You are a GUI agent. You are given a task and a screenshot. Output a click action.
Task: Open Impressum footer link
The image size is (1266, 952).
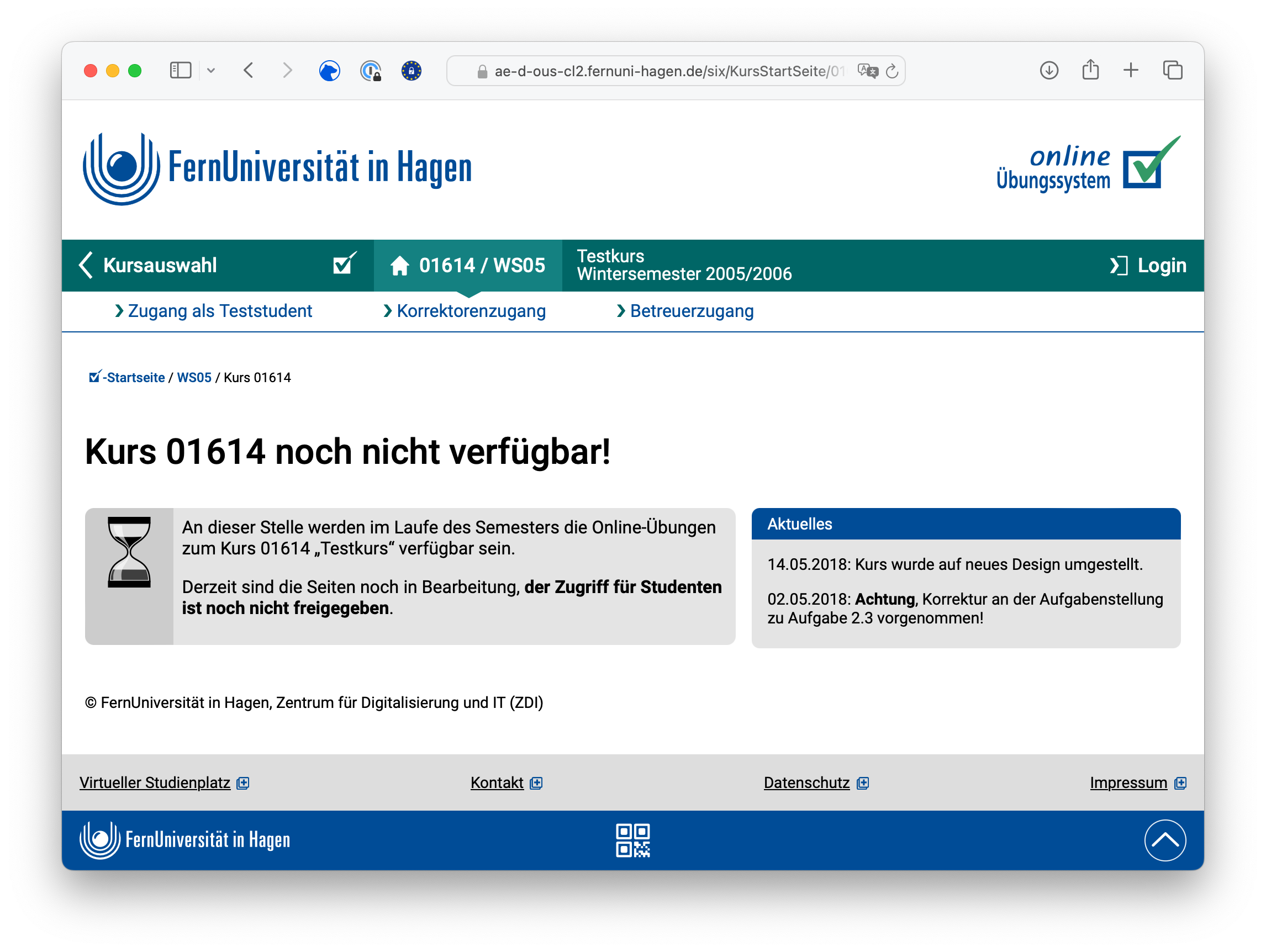(x=1128, y=782)
